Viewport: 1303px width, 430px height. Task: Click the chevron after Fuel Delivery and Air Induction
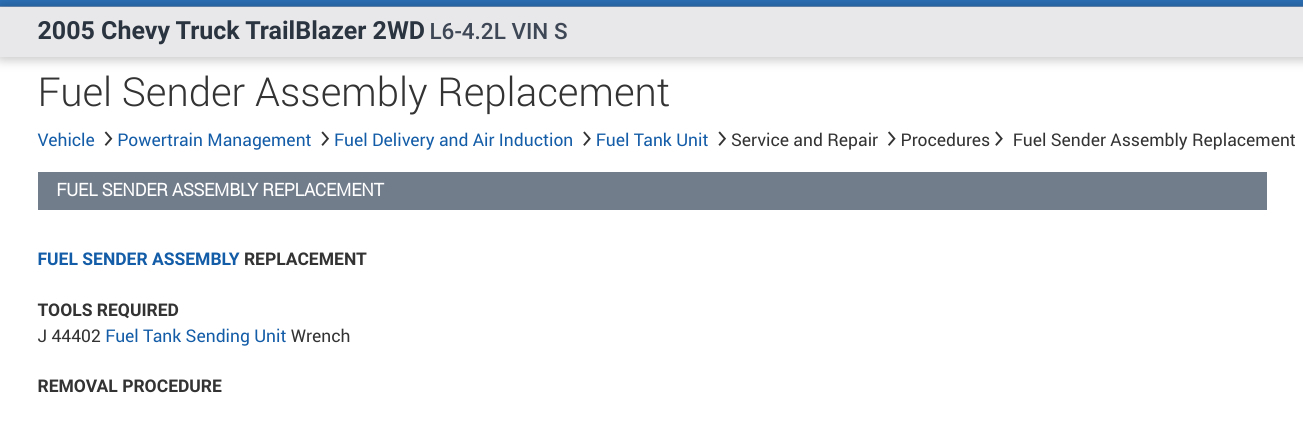[585, 140]
